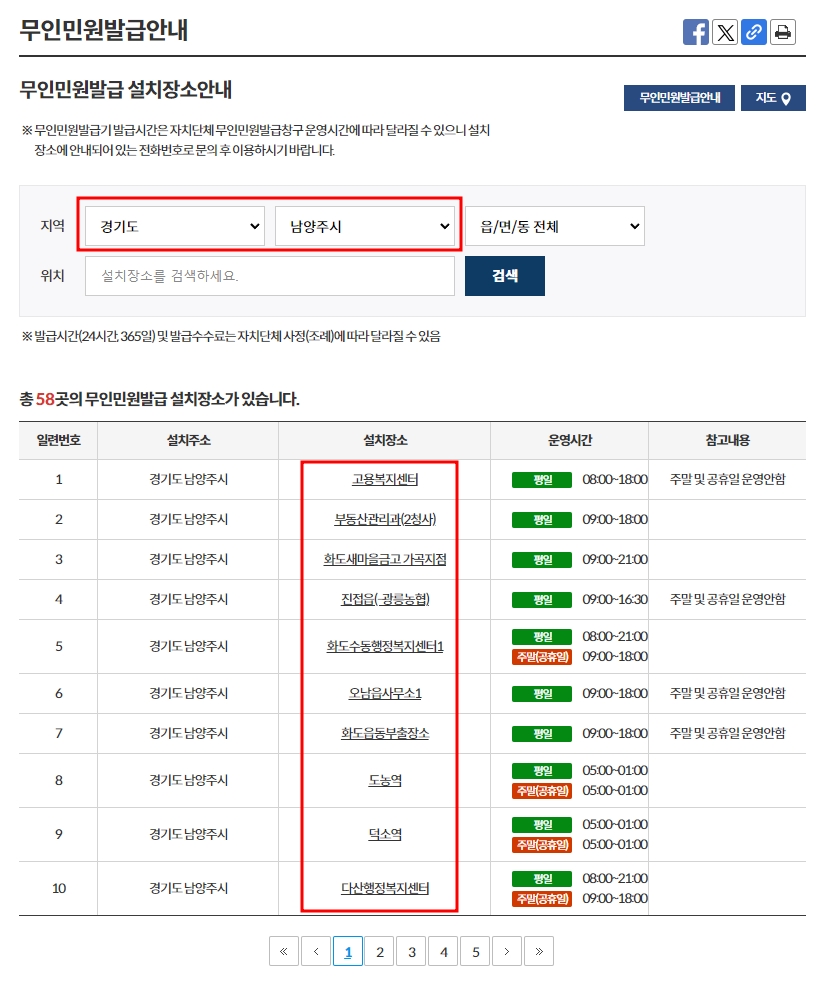Click the 무인민원발급안내 button

679,97
